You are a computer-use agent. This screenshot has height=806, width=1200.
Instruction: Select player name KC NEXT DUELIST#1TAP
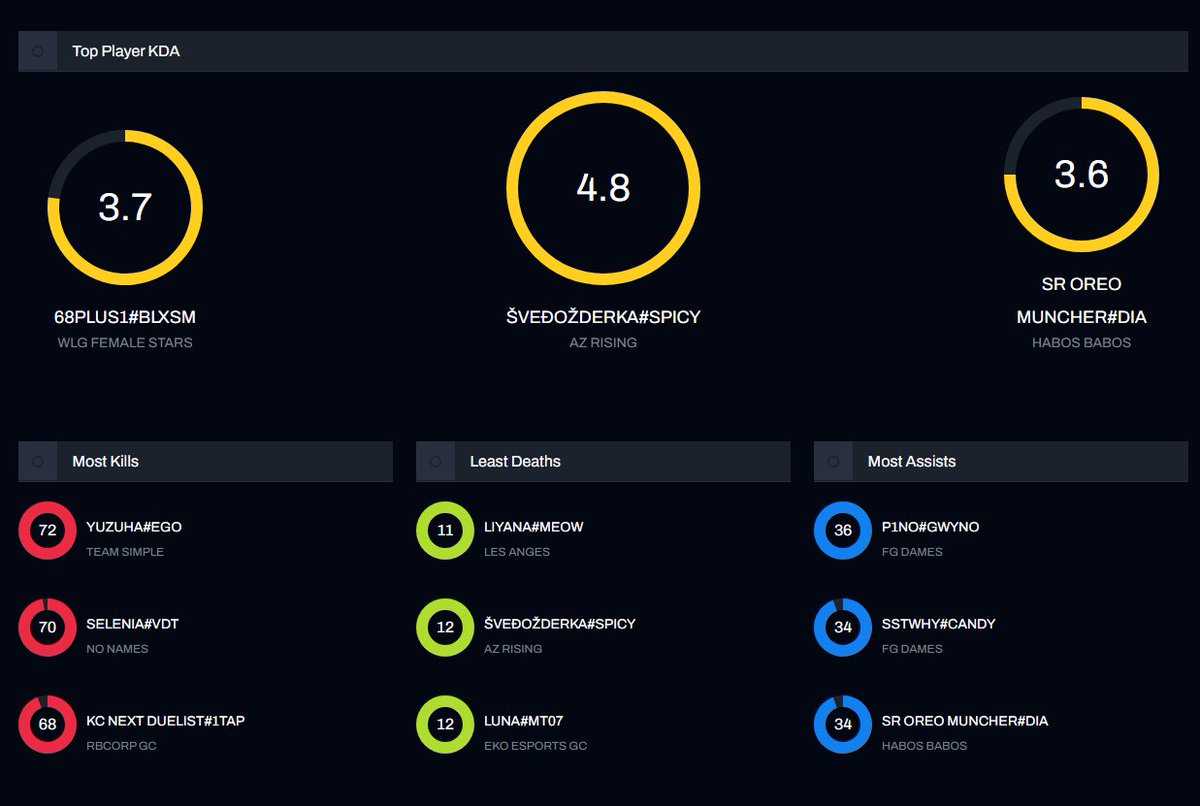click(165, 721)
